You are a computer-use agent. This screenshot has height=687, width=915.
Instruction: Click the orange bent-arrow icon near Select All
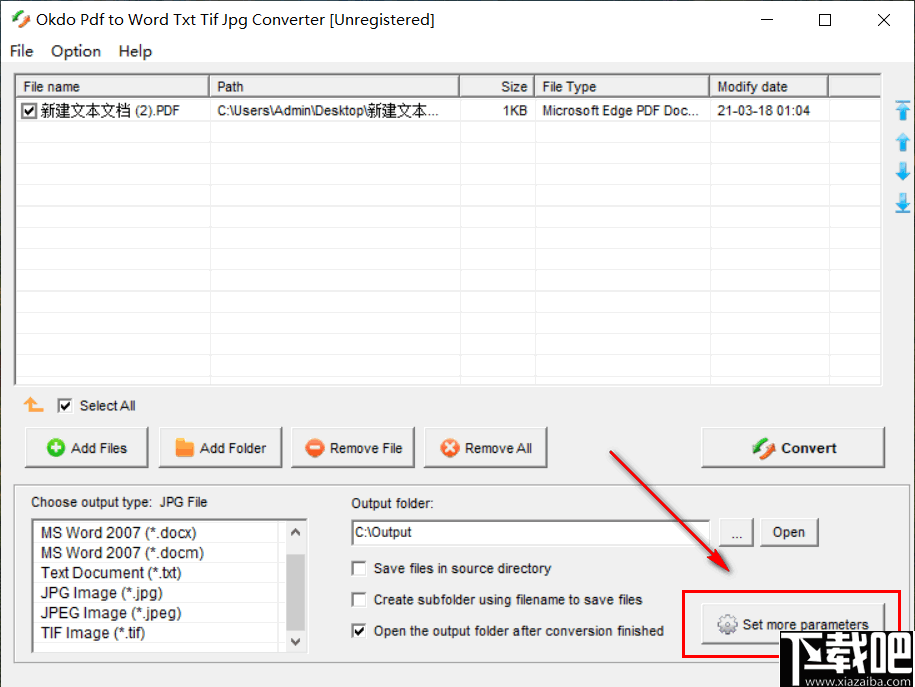pyautogui.click(x=33, y=404)
